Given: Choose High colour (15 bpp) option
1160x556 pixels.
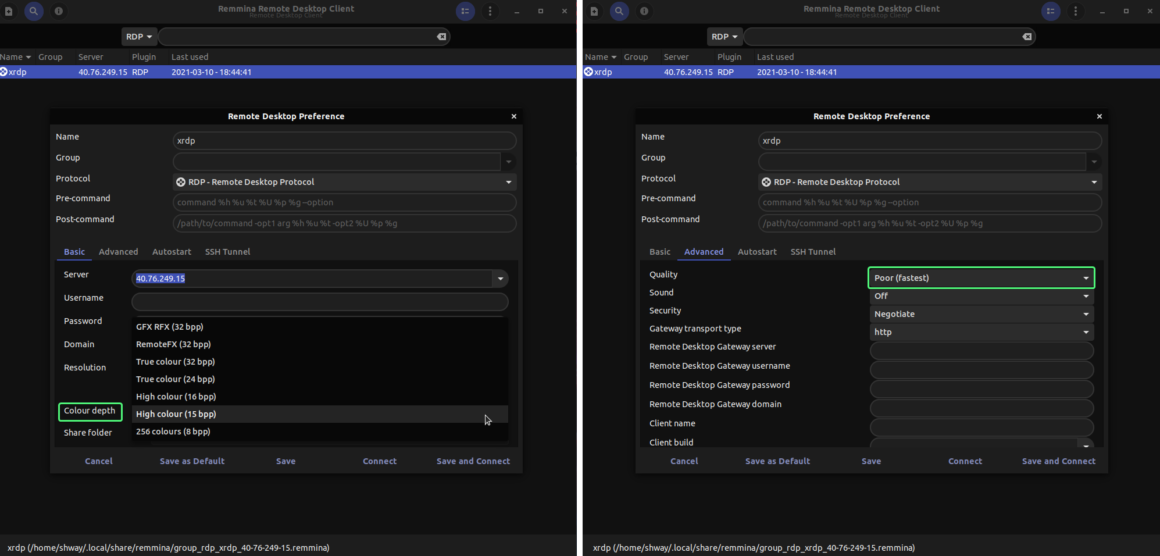Looking at the screenshot, I should click(176, 414).
